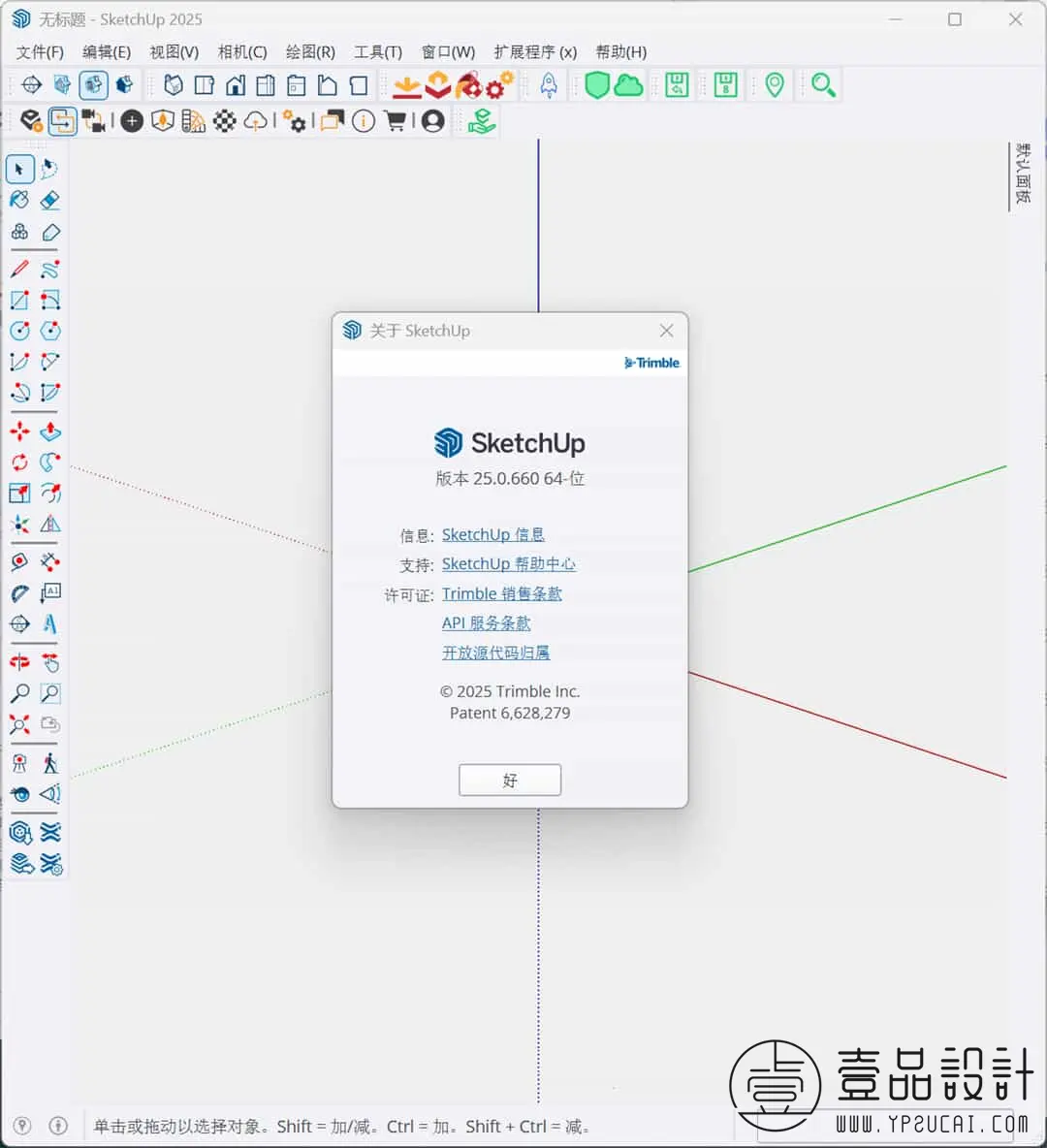
Task: Activate the Lasso Select tool
Action: tap(49, 169)
